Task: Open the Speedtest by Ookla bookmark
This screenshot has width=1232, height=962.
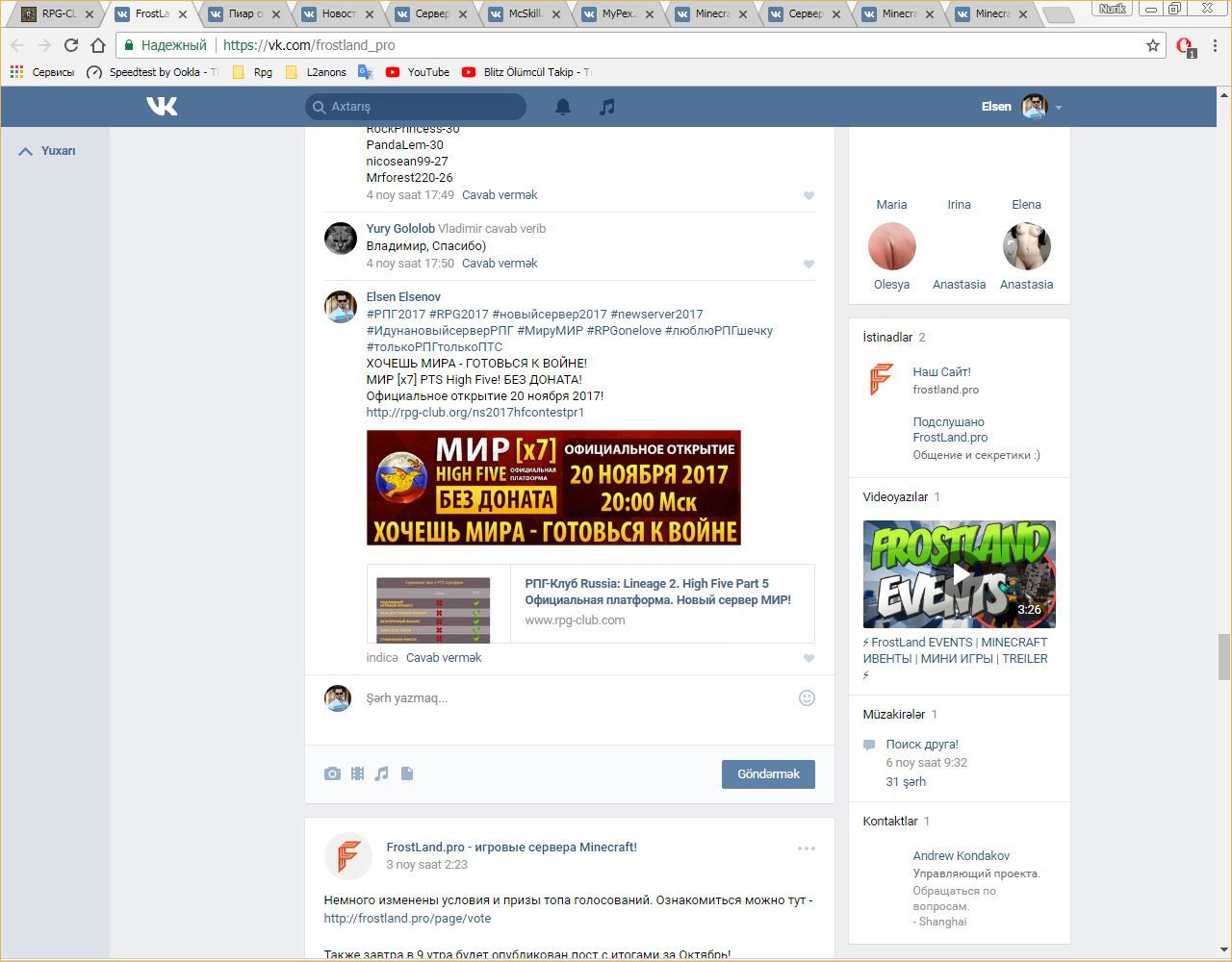Action: [x=152, y=72]
